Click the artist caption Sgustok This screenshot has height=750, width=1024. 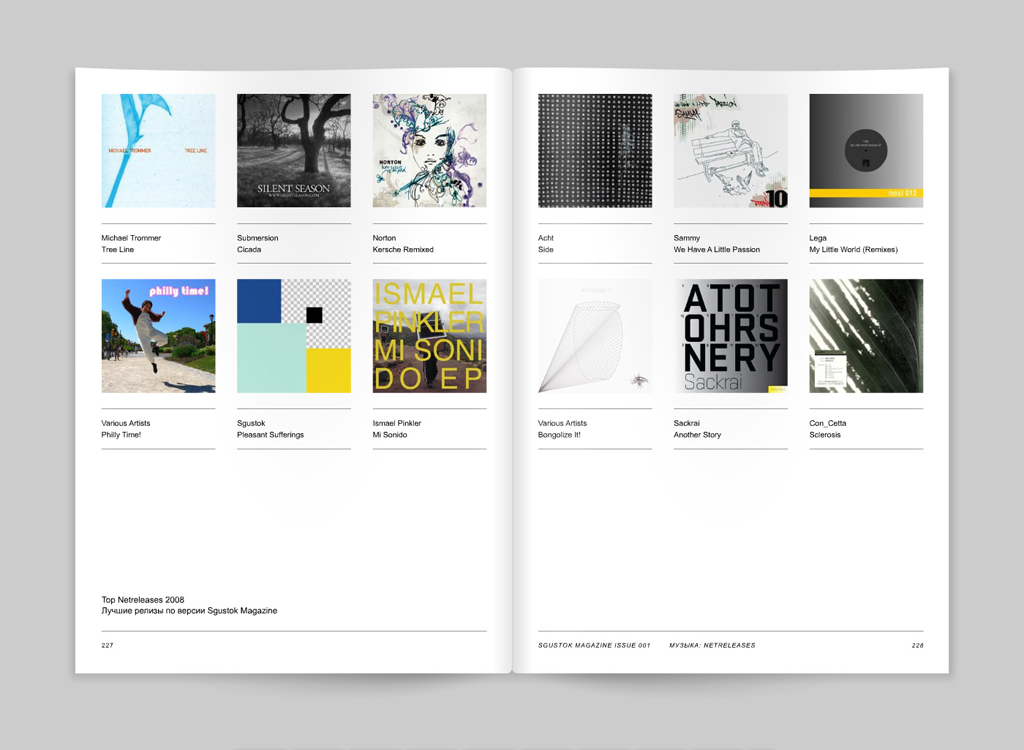click(251, 423)
